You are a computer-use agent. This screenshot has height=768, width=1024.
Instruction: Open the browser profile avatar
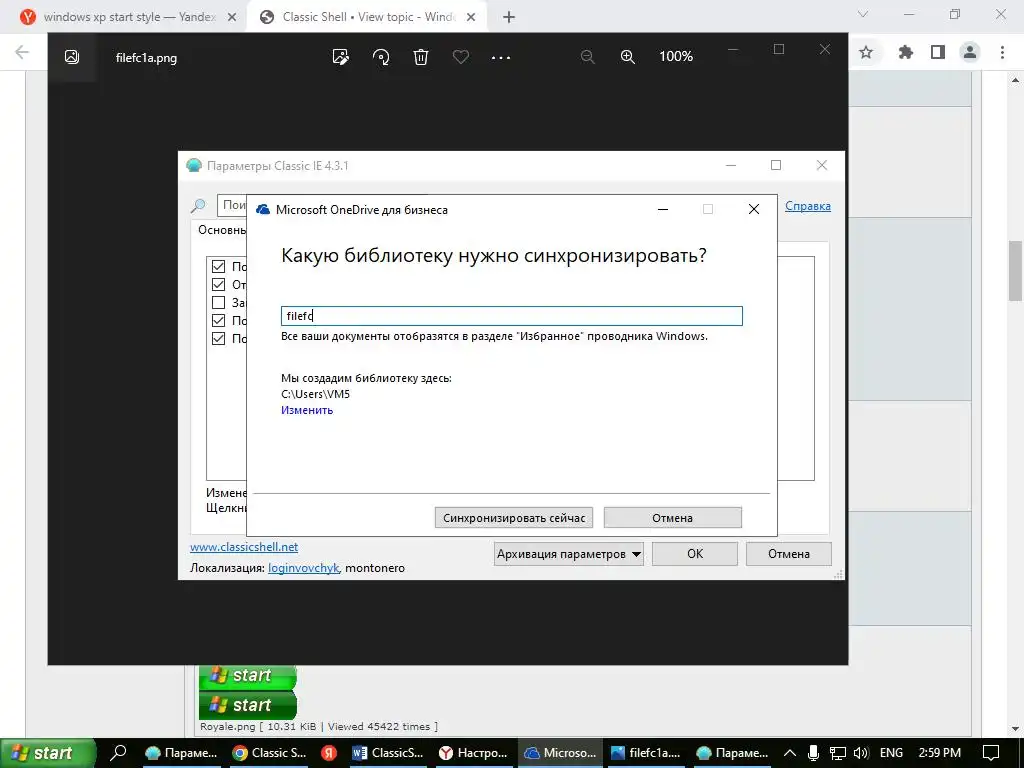click(x=970, y=52)
